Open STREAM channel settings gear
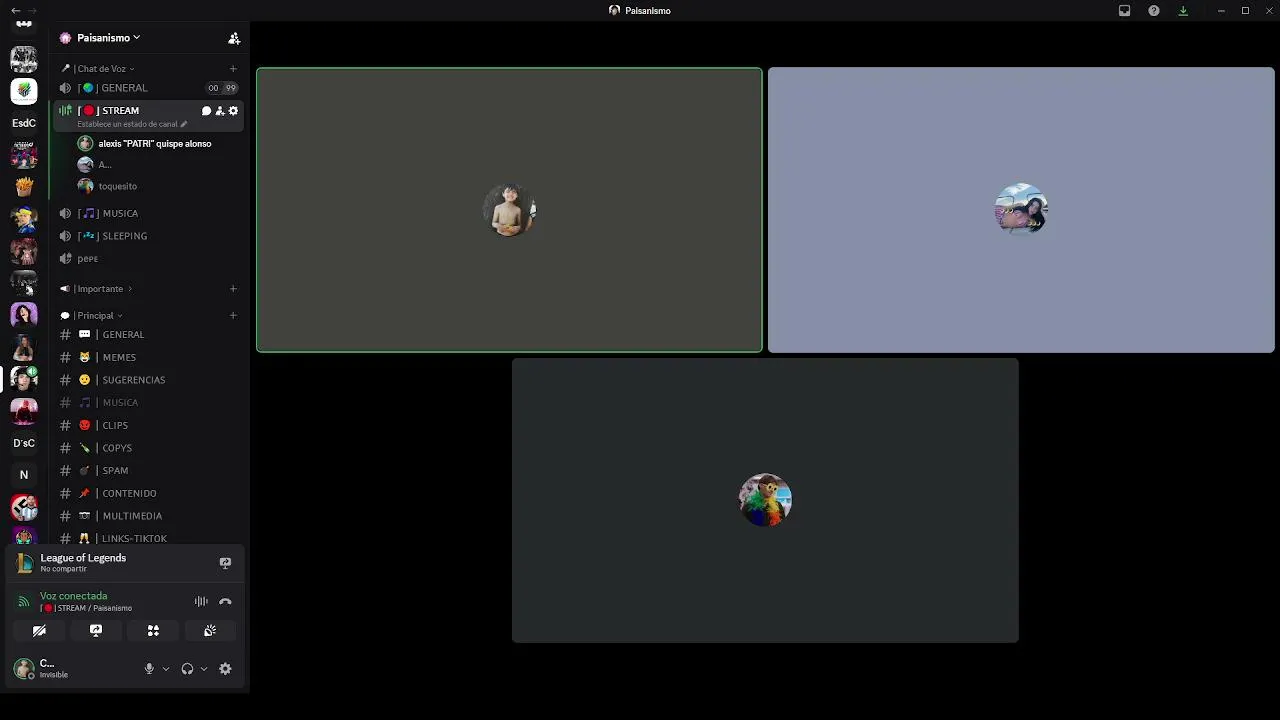 pos(233,111)
